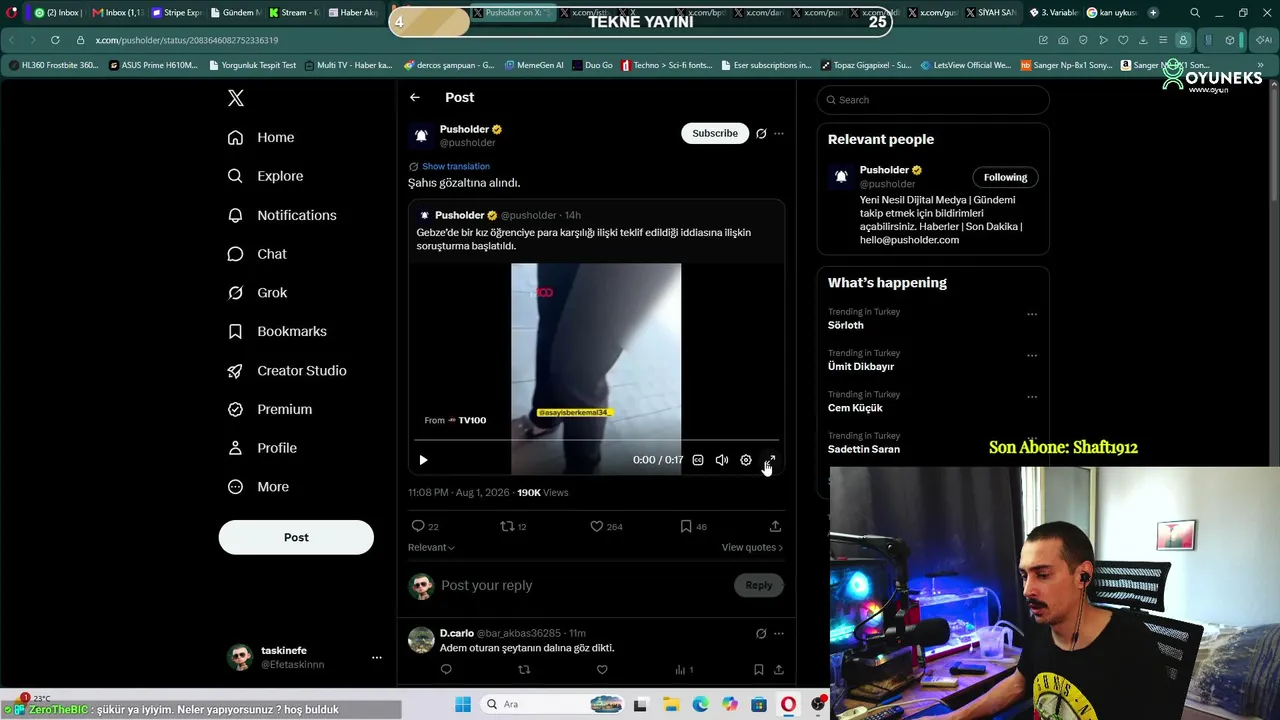Like the post with 264 likes

click(606, 526)
